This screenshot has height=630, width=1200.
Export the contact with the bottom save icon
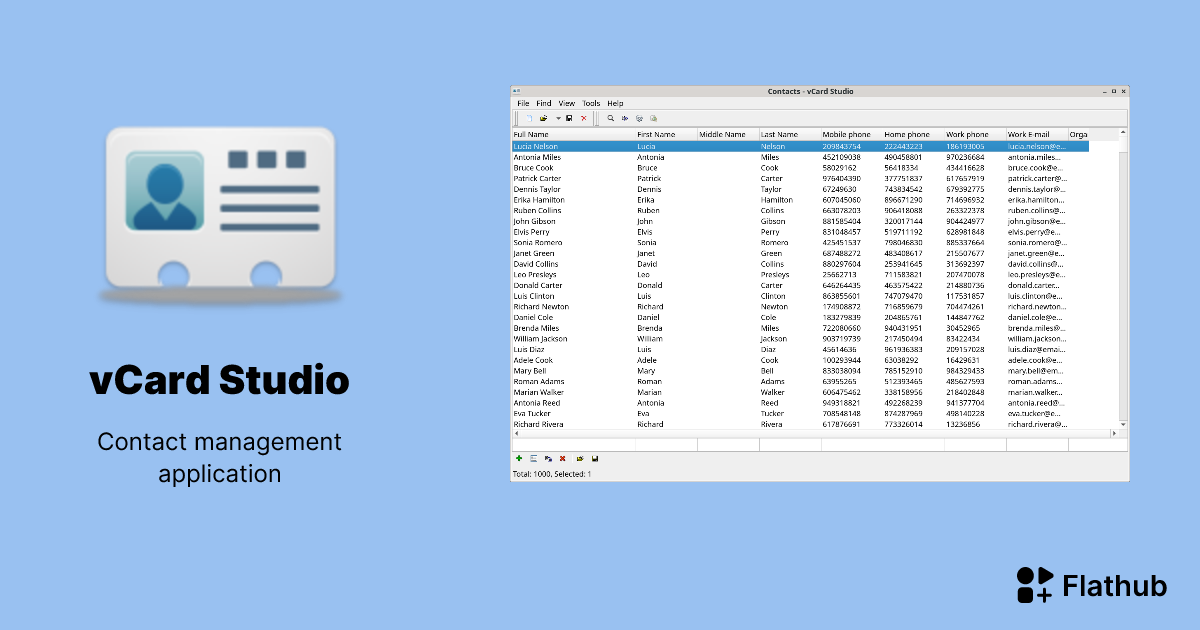click(x=594, y=458)
